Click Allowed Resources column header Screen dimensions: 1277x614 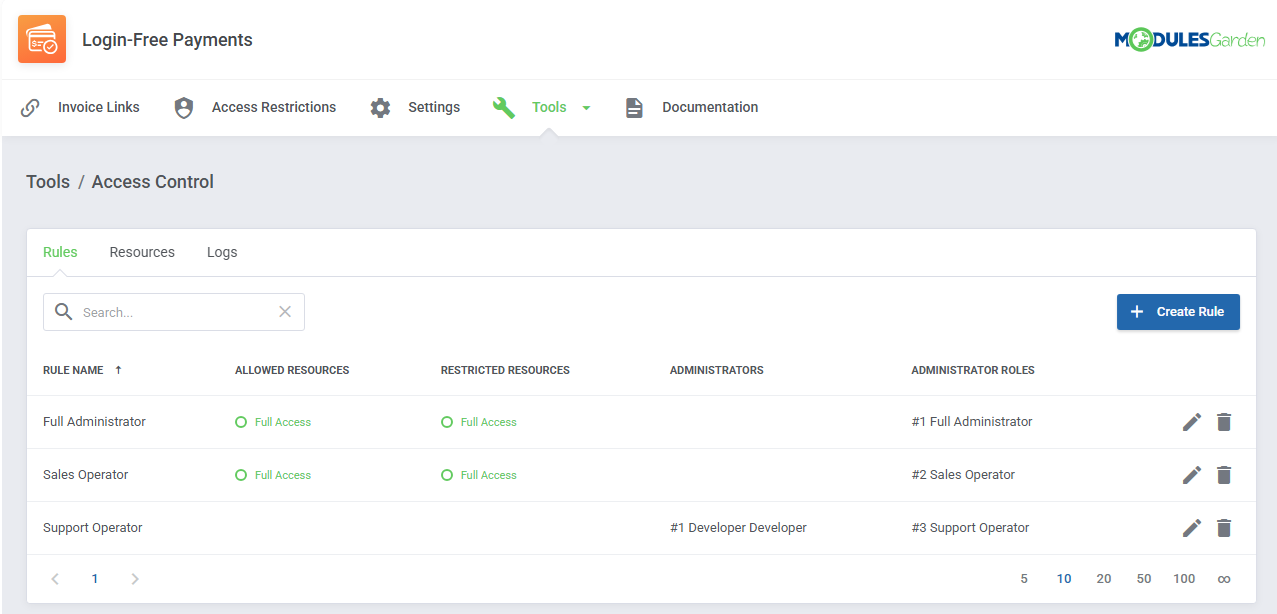pos(292,370)
